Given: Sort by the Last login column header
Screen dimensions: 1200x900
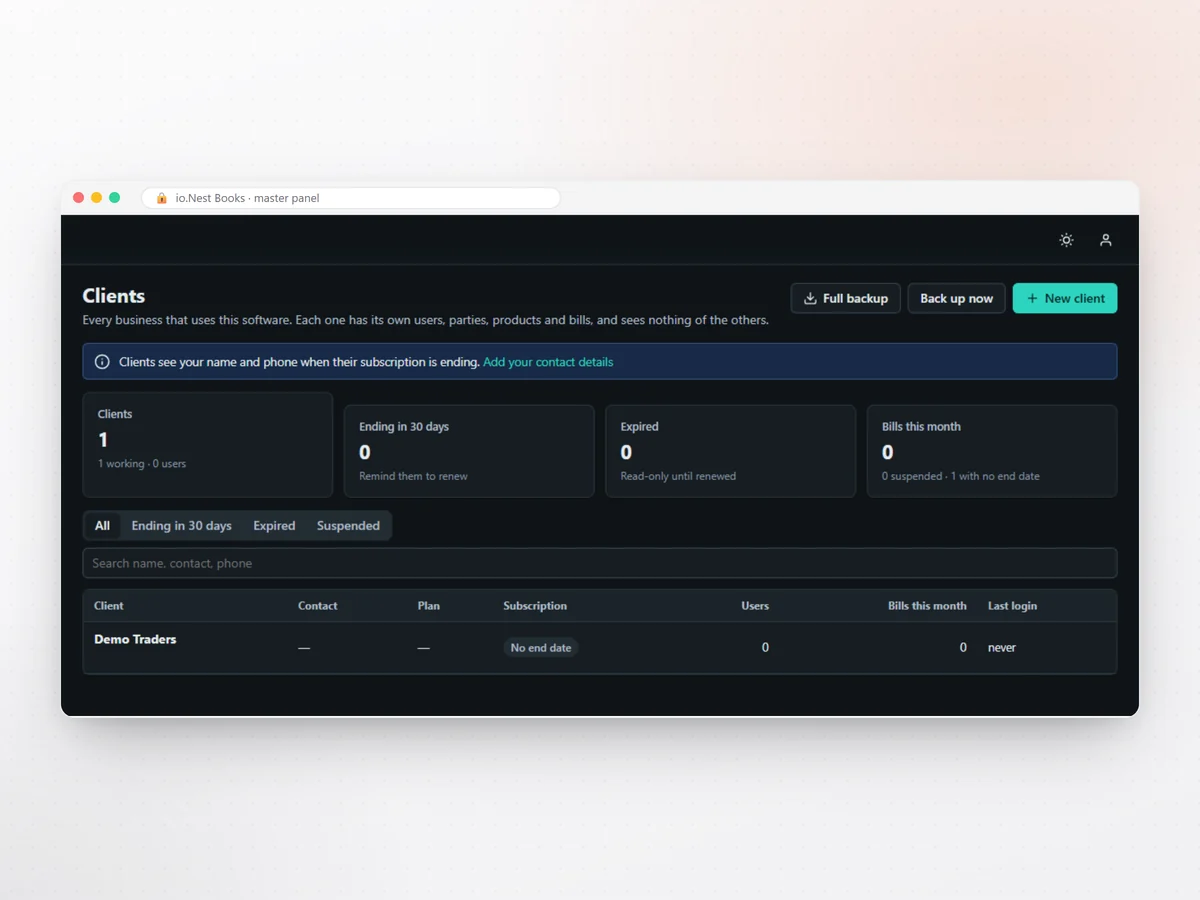Looking at the screenshot, I should (1012, 606).
